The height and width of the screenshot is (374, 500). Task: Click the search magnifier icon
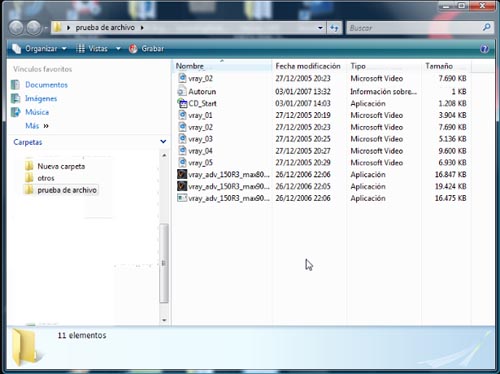486,27
